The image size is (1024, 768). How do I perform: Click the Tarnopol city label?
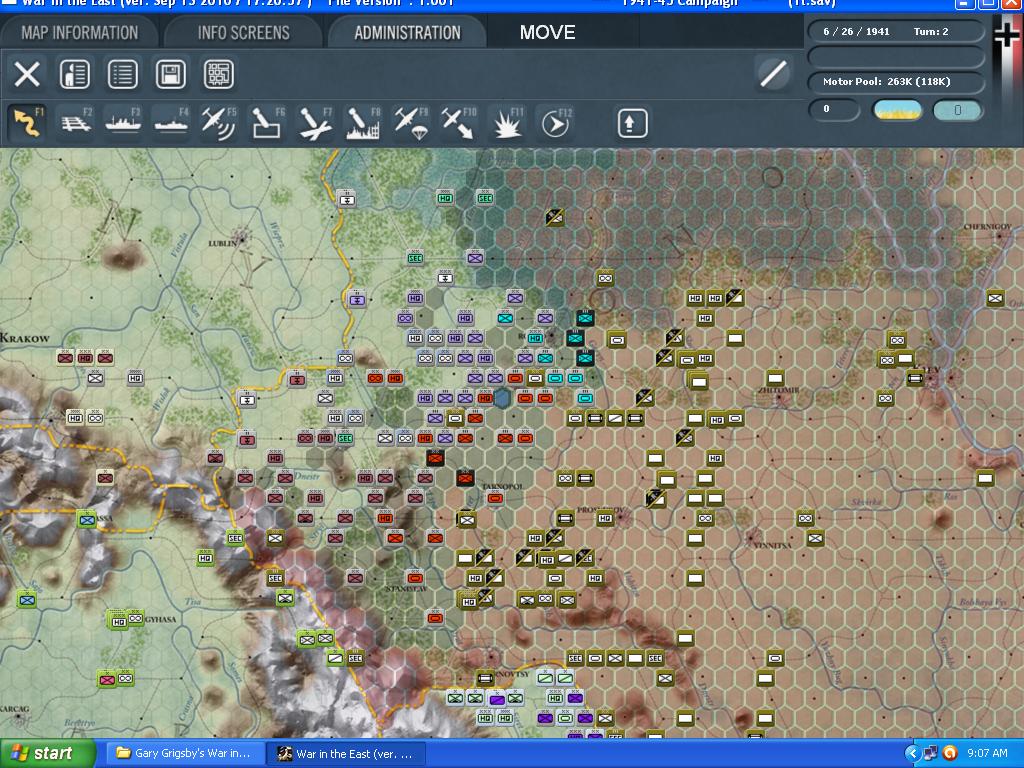click(x=502, y=487)
